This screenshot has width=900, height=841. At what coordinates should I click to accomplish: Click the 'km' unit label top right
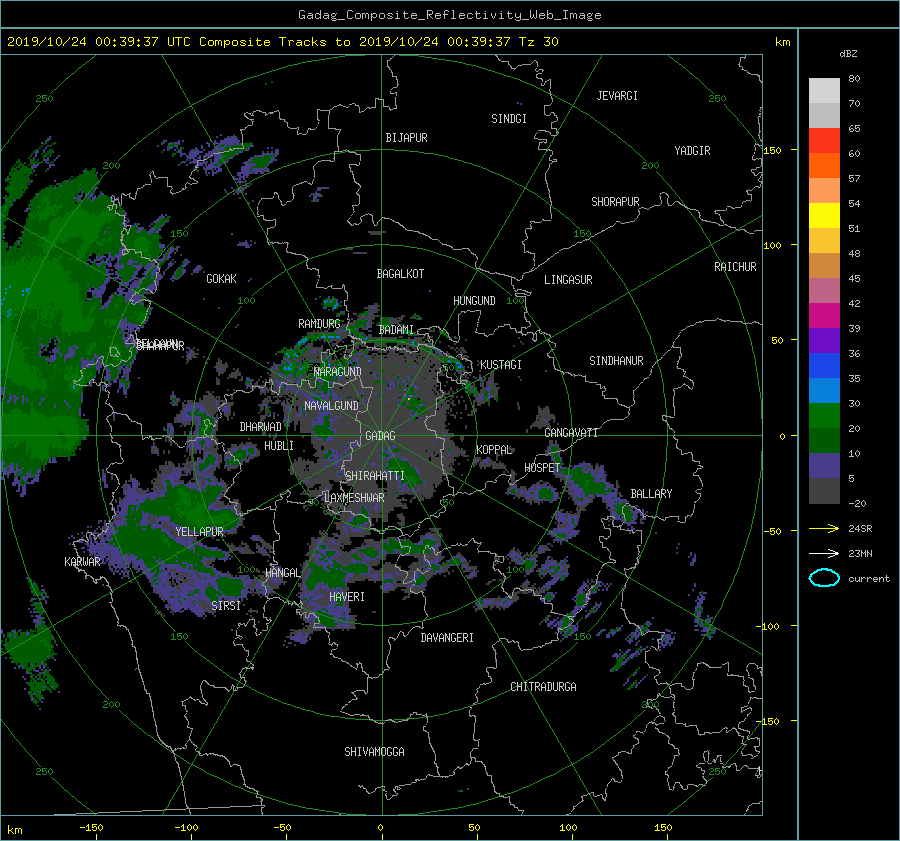[782, 42]
